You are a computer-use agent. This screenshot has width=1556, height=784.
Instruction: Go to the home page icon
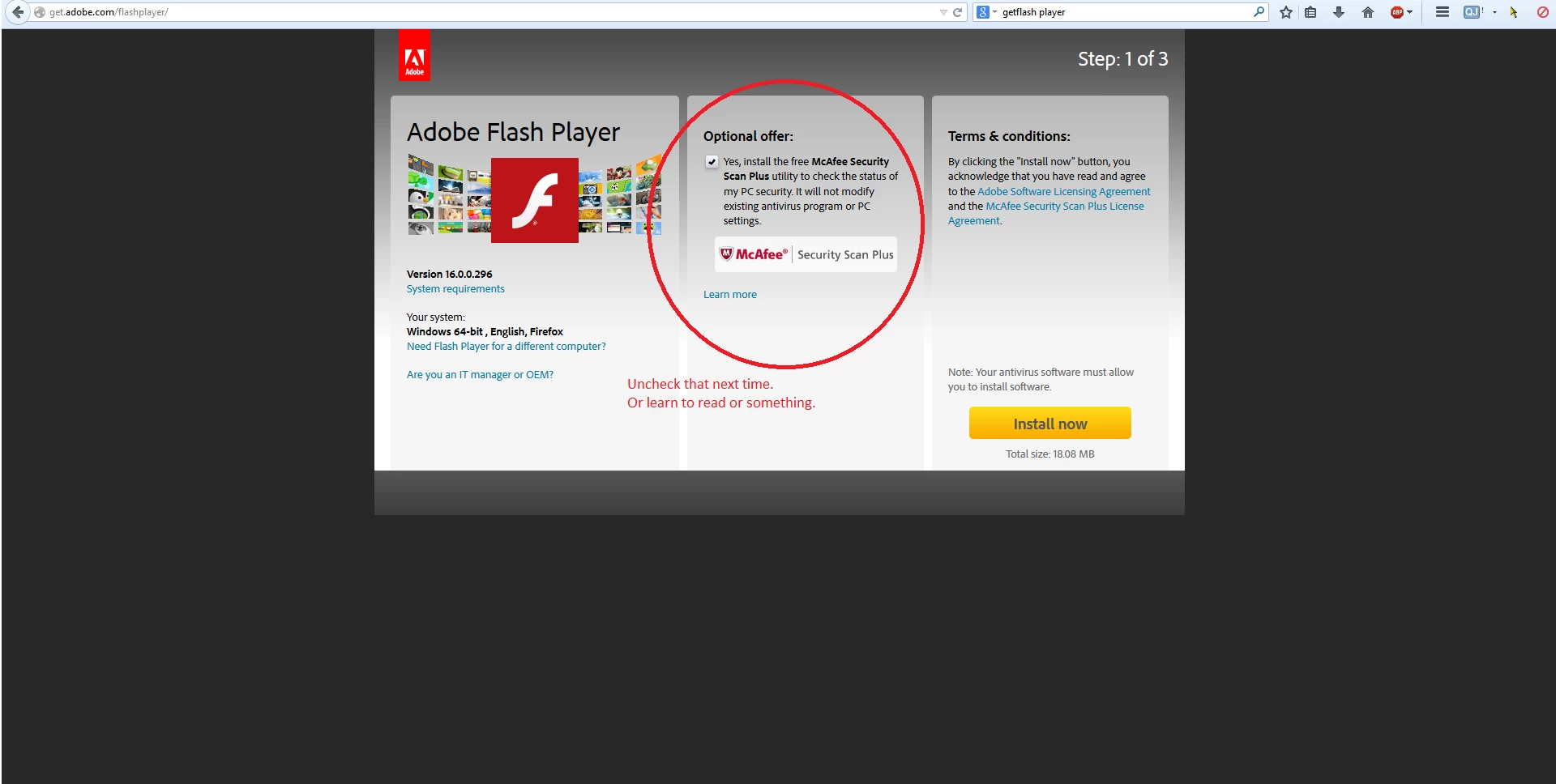[1368, 12]
